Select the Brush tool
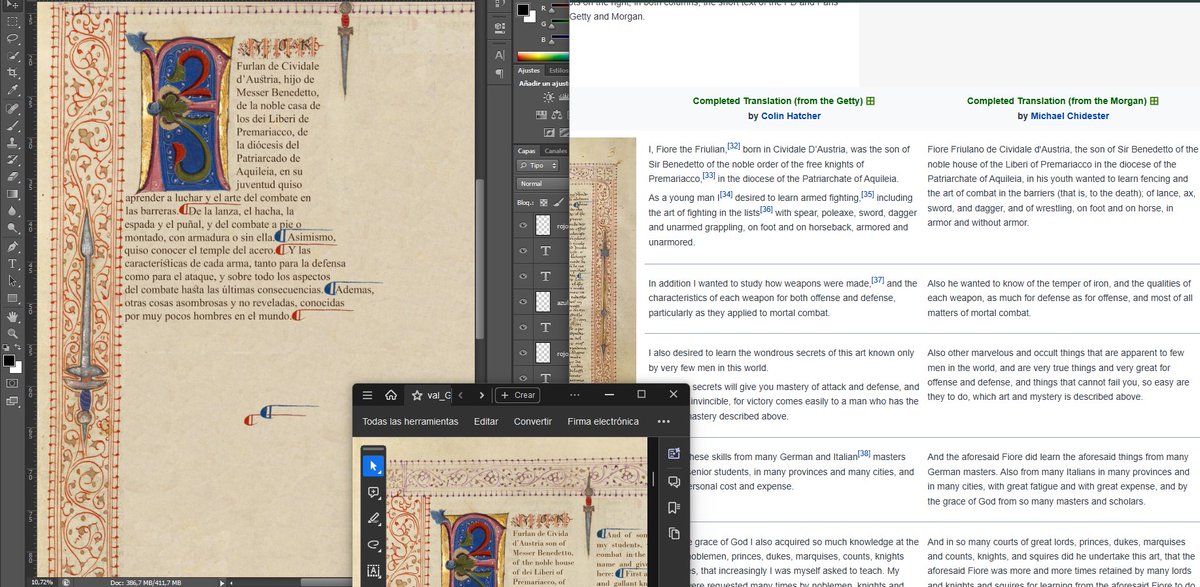The height and width of the screenshot is (587, 1200). [13, 125]
